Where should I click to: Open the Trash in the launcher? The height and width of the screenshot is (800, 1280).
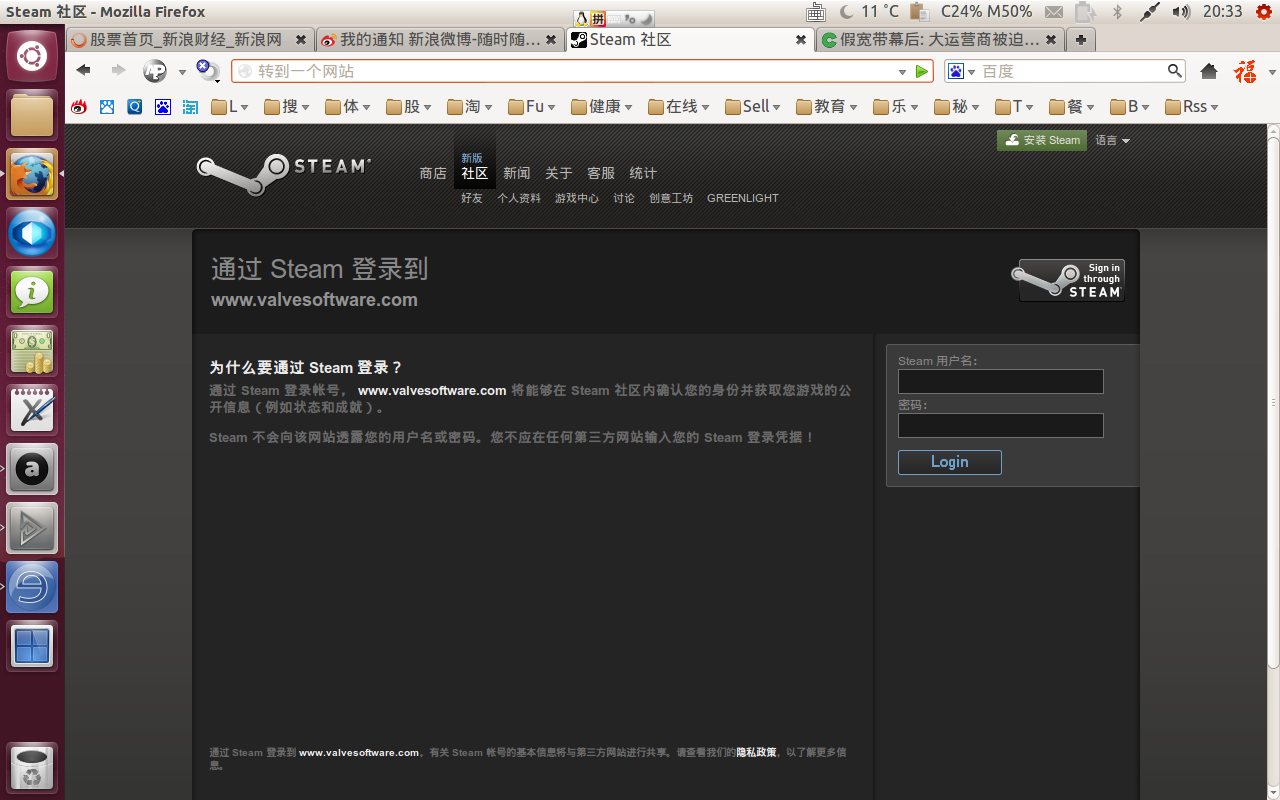(32, 768)
